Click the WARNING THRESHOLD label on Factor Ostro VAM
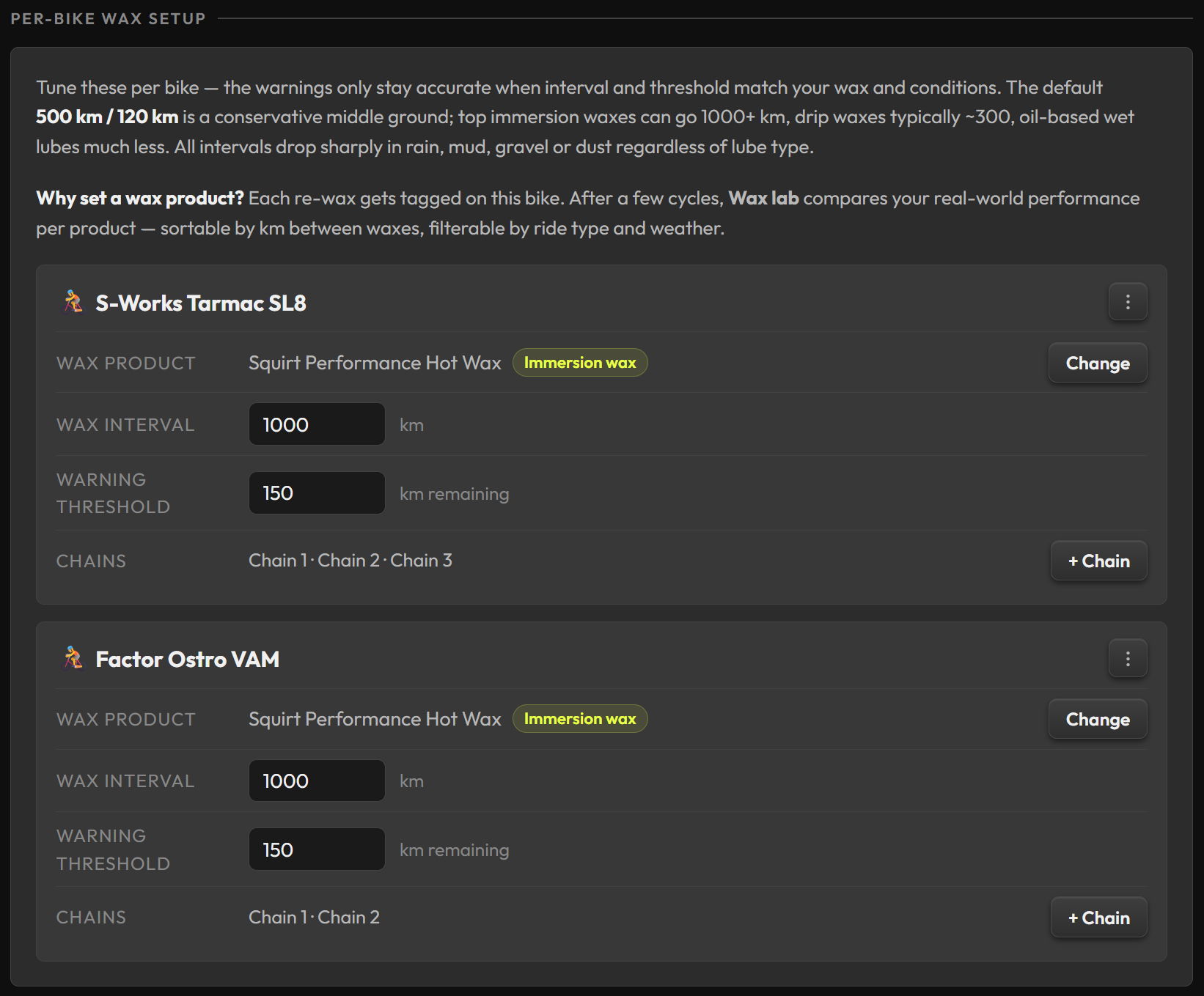Image resolution: width=1204 pixels, height=996 pixels. pyautogui.click(x=113, y=850)
